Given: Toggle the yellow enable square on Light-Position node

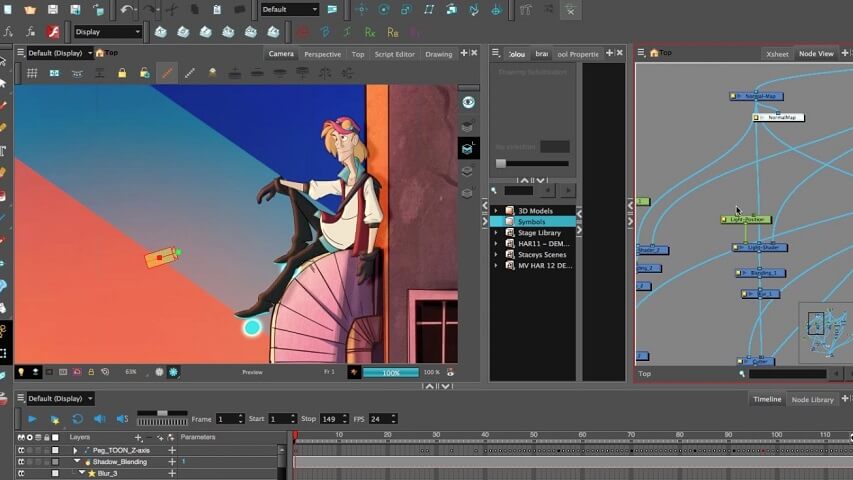Looking at the screenshot, I should (x=724, y=219).
